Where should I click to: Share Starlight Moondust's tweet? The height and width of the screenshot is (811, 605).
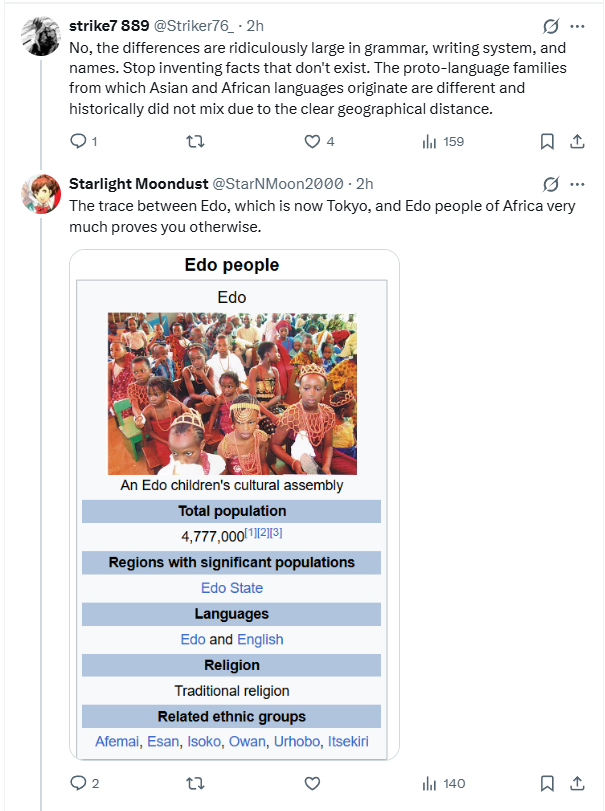[x=577, y=784]
